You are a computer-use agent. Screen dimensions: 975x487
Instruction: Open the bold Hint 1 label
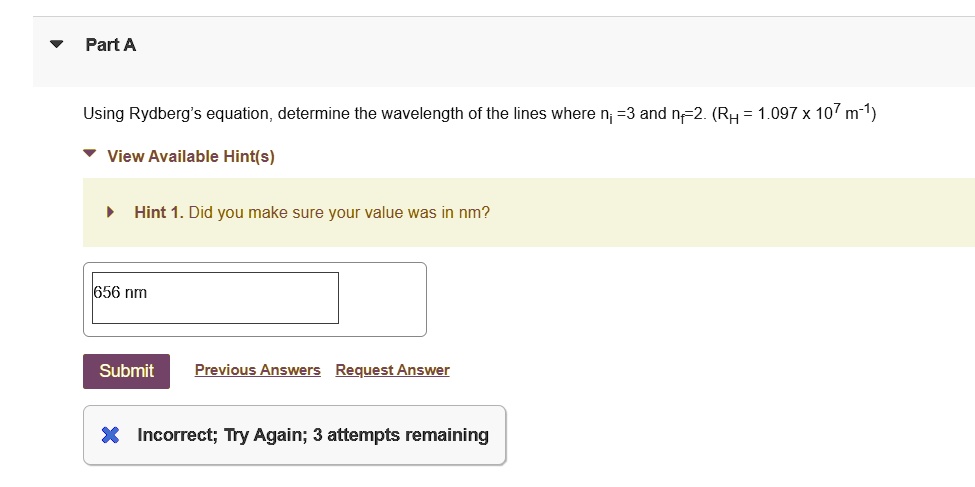coord(158,212)
